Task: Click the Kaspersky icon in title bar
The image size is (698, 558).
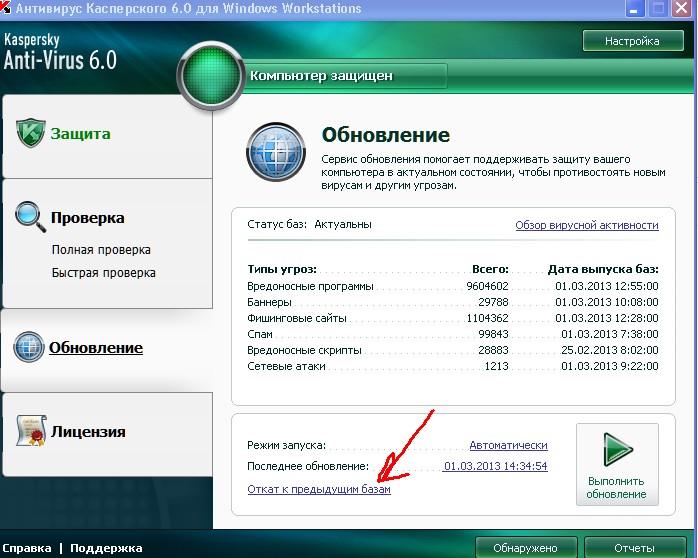Action: click(5, 7)
